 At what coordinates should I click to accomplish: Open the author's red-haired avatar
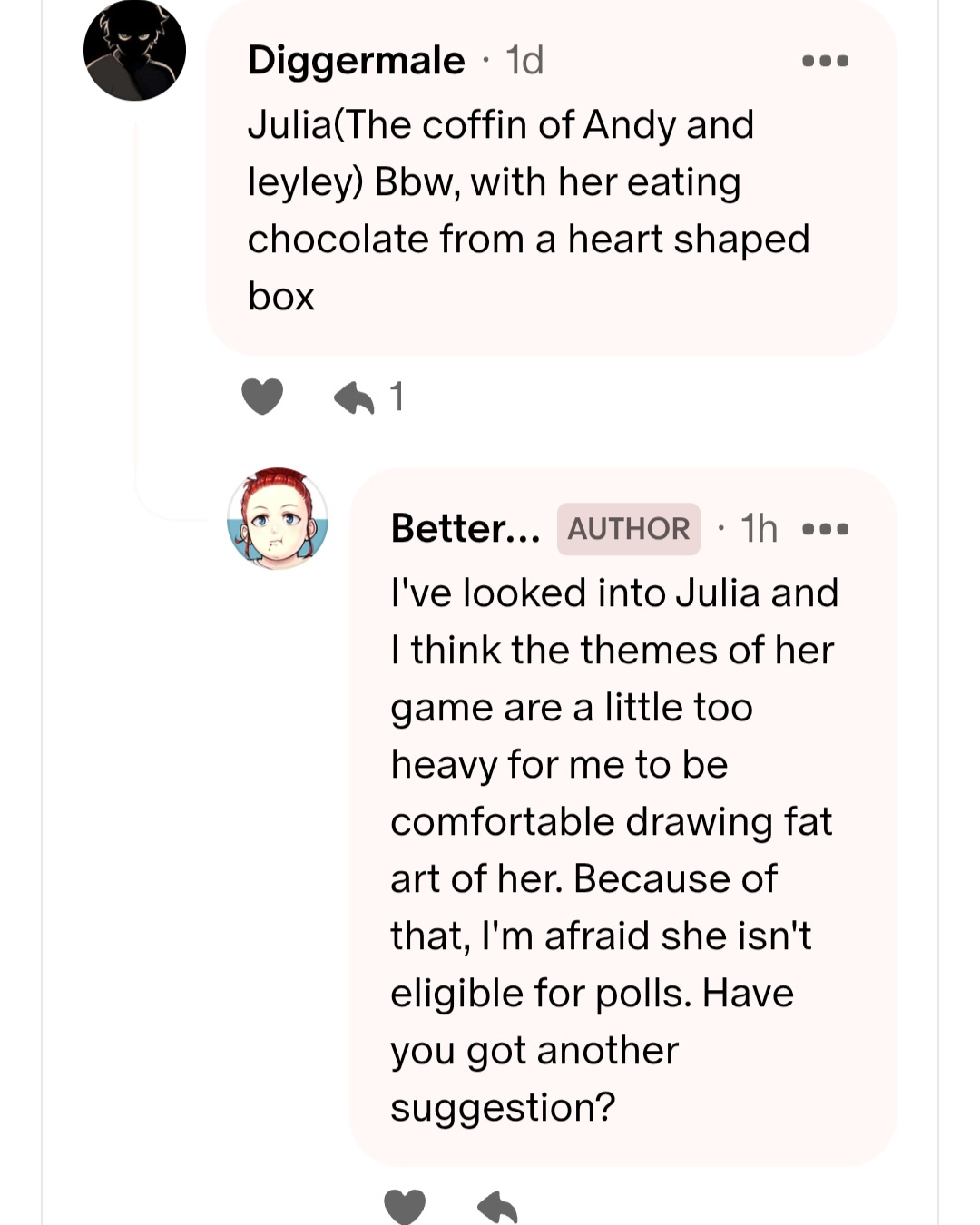pyautogui.click(x=278, y=518)
